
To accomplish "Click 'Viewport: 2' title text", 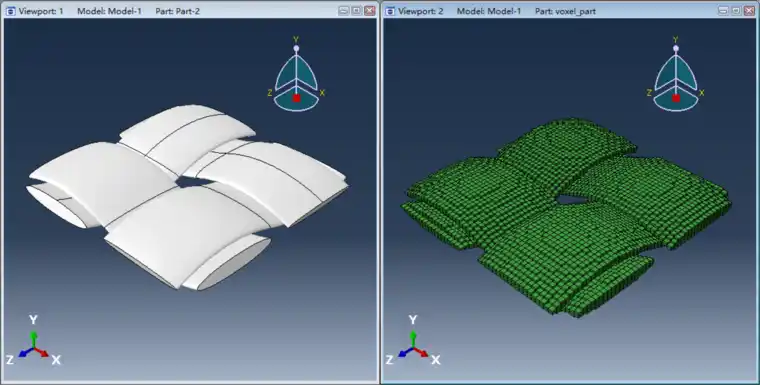I will coord(421,11).
